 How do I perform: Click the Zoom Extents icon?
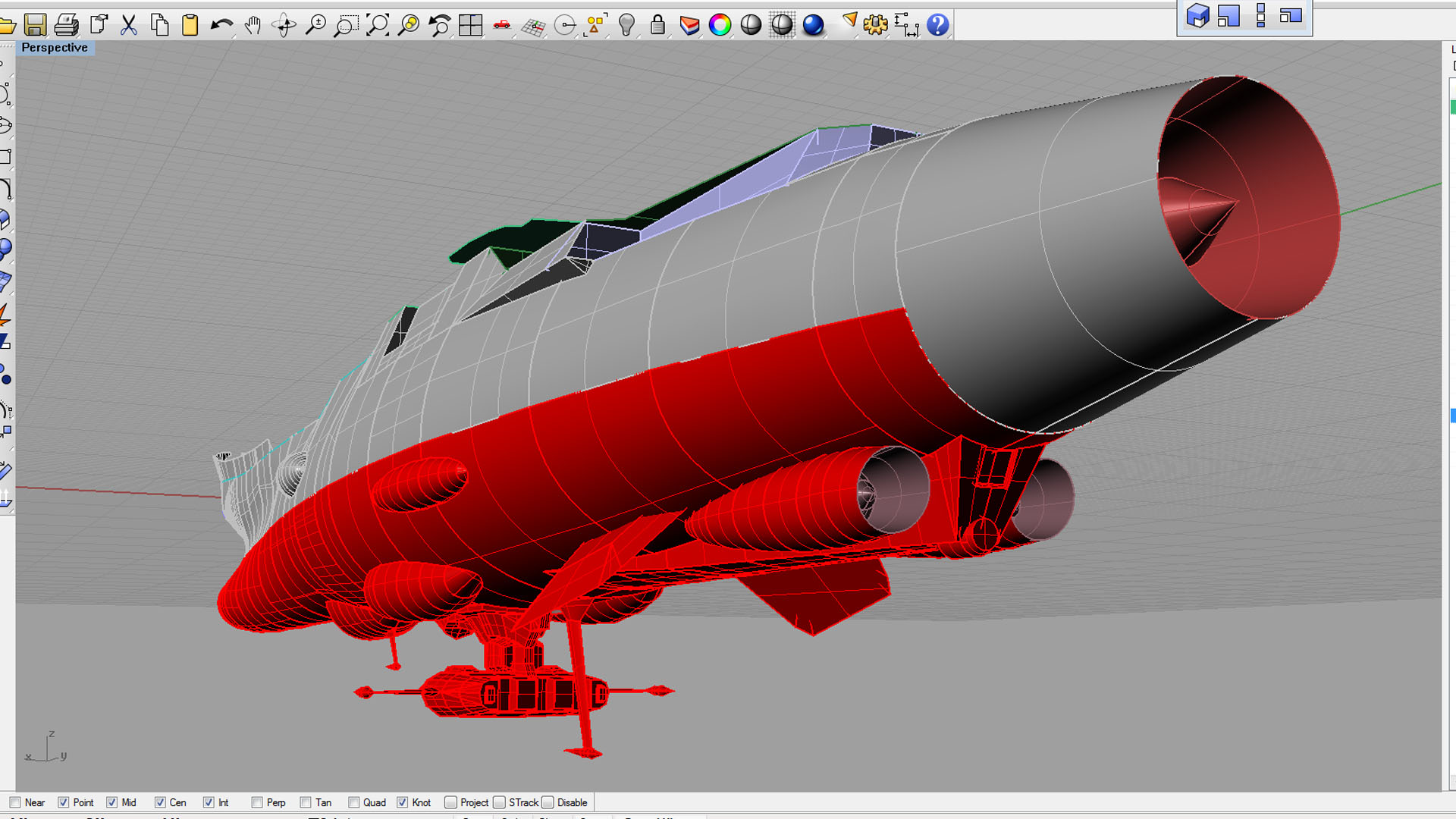click(x=377, y=25)
